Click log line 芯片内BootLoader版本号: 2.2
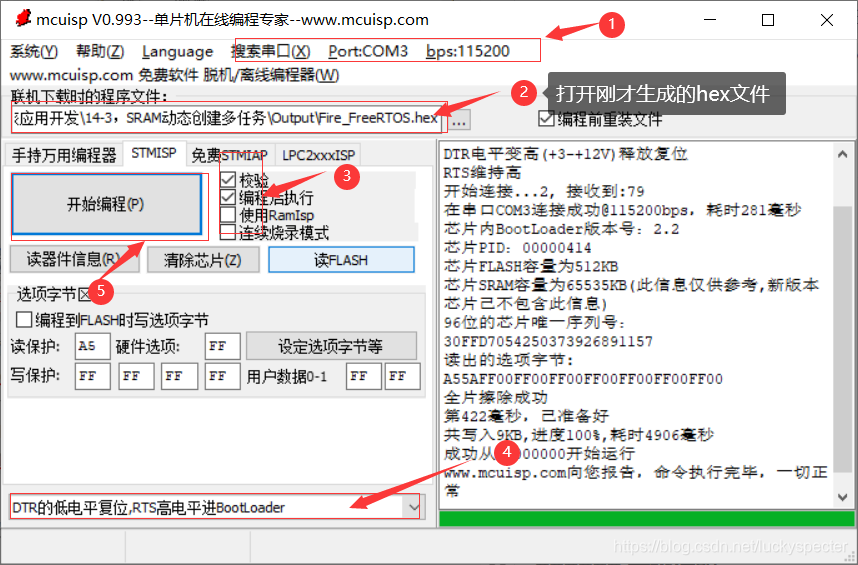The image size is (858, 565). [561, 229]
